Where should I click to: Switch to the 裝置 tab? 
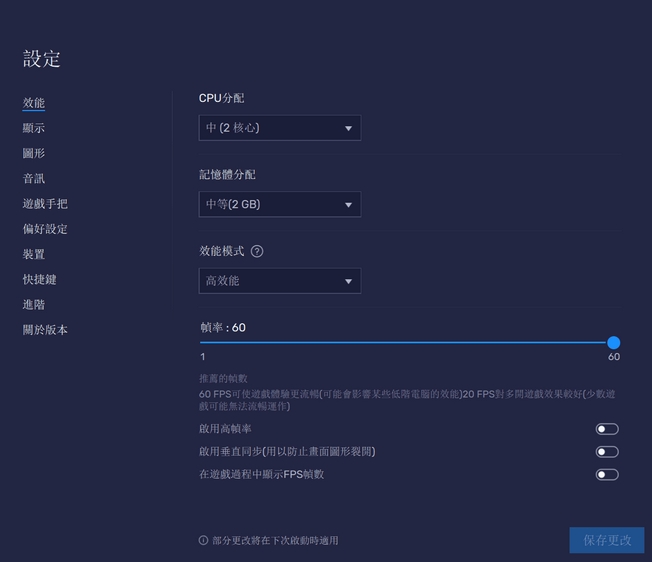click(x=34, y=254)
